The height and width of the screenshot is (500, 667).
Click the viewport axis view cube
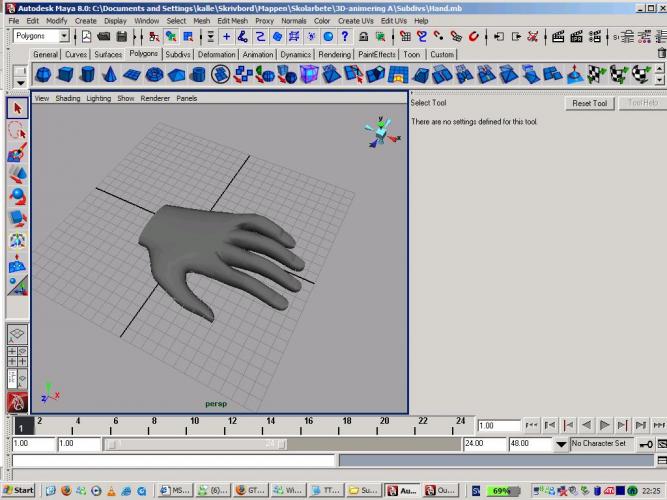pyautogui.click(x=381, y=133)
